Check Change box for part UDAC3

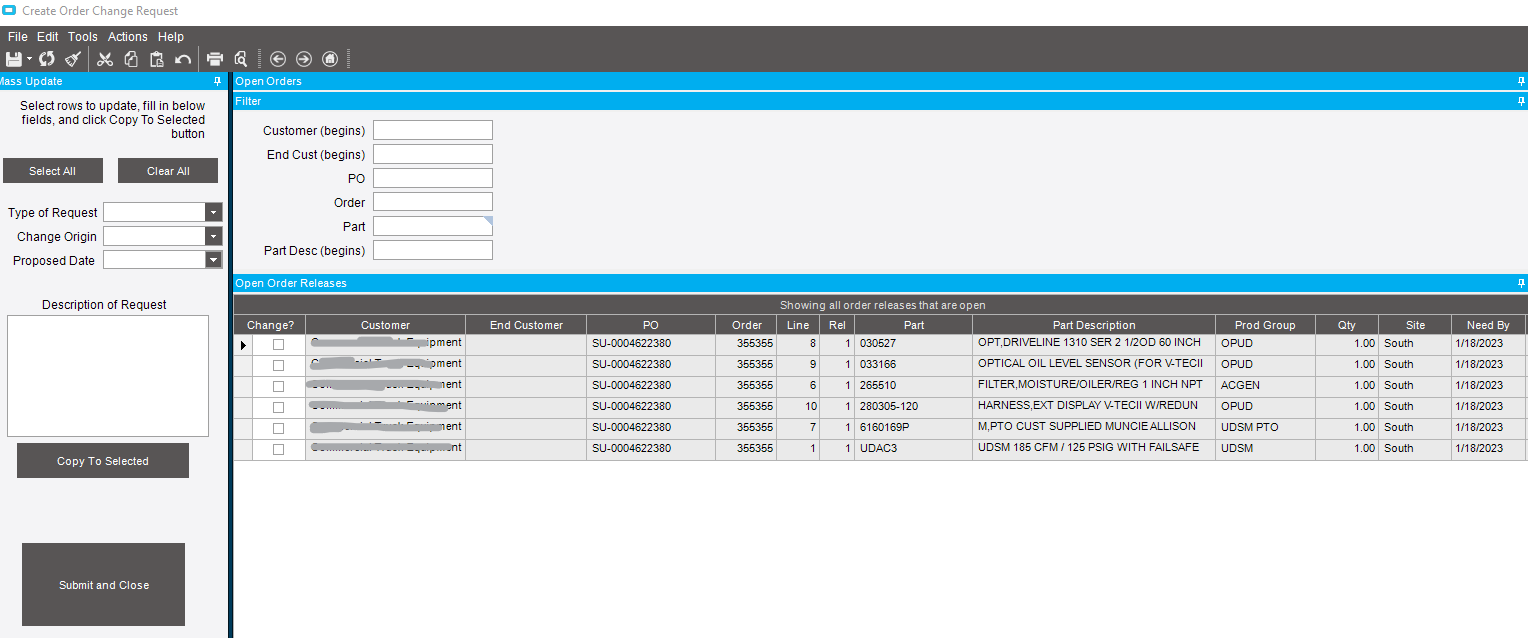click(278, 449)
